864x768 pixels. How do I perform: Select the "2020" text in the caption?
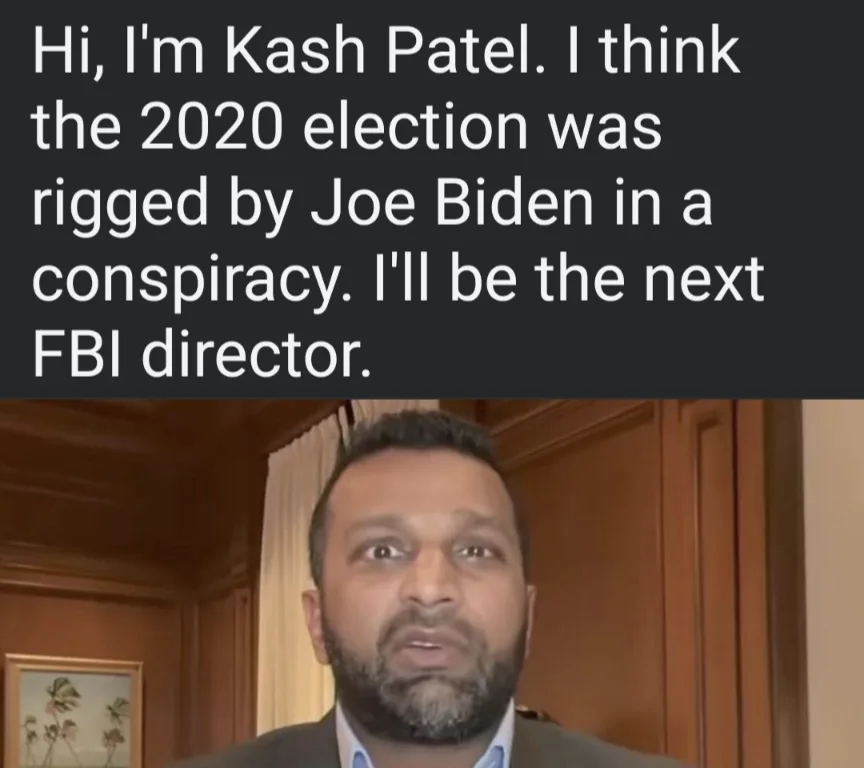coord(209,127)
